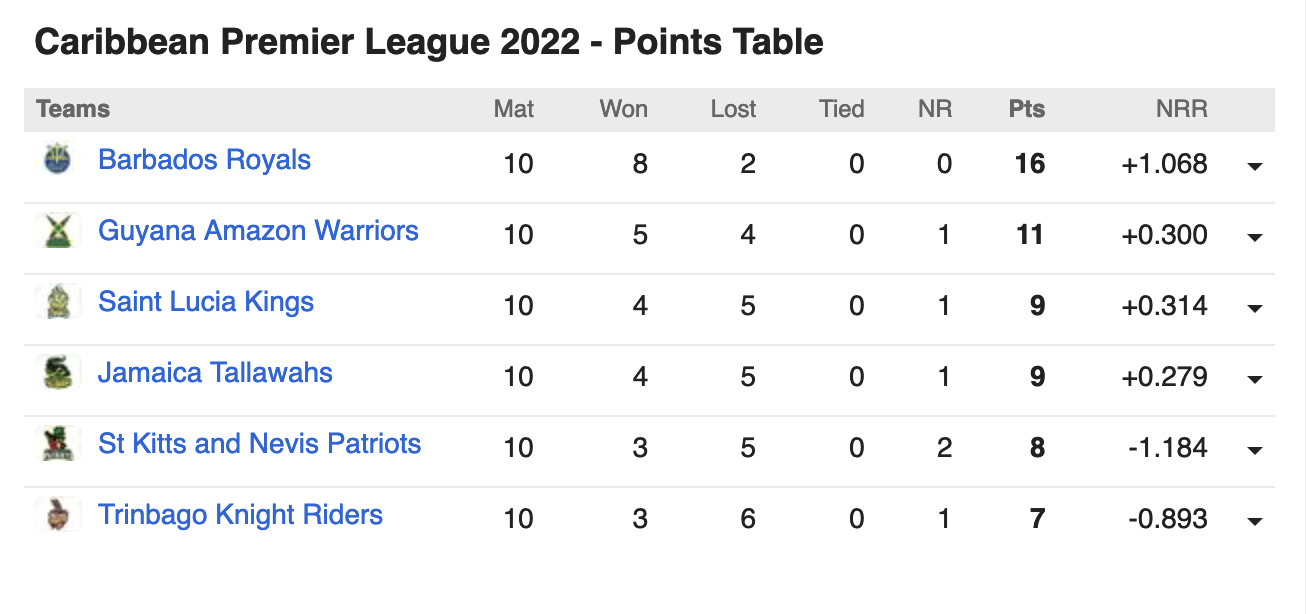Expand the Saint Lucia Kings row arrow
Viewport: 1306px width, 614px height.
tap(1255, 308)
